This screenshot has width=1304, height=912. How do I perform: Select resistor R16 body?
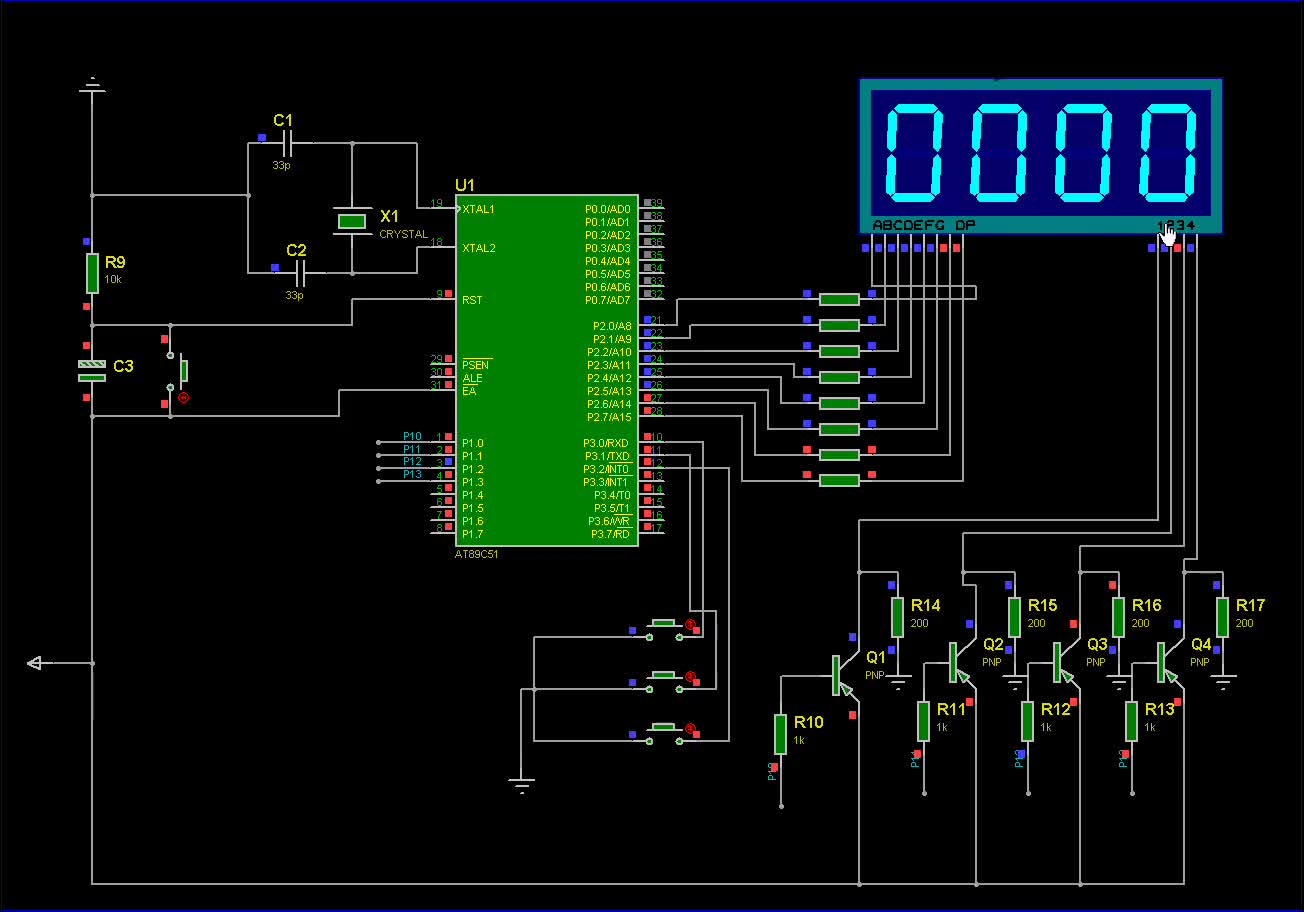pyautogui.click(x=1119, y=617)
